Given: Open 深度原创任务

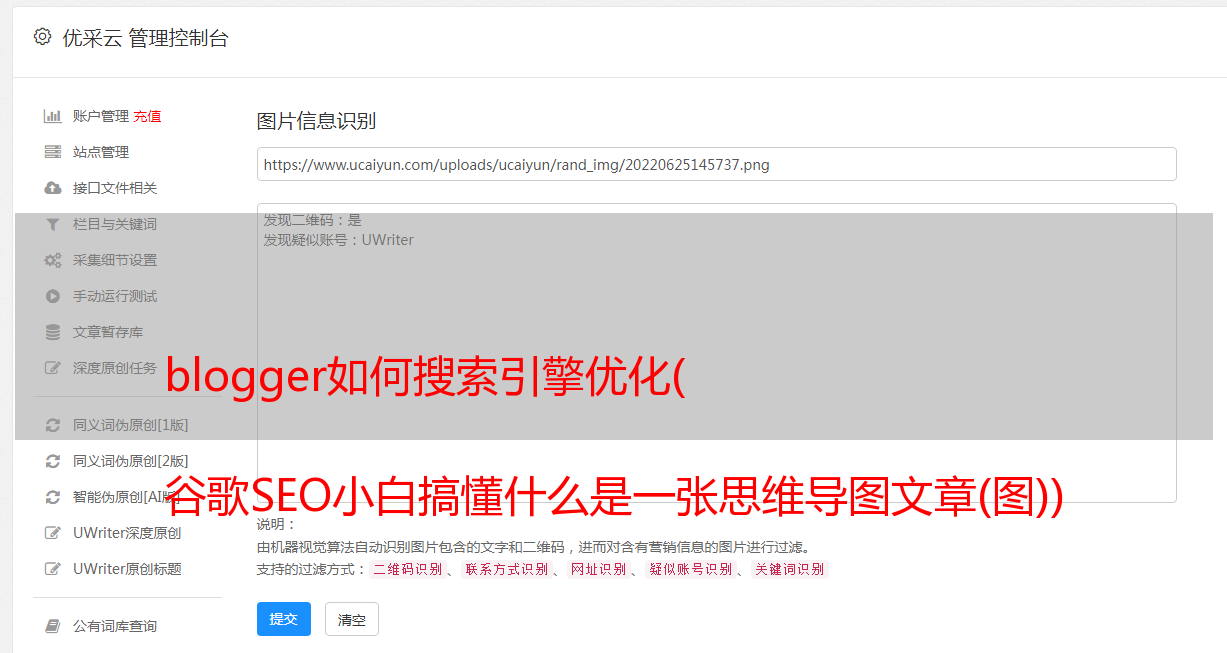Looking at the screenshot, I should [115, 368].
